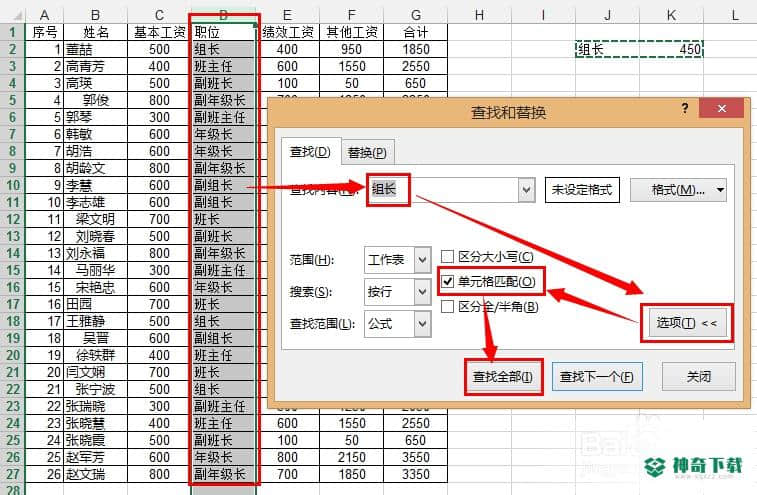757x495 pixels.
Task: Click the name cell 胡龄文
Action: pyautogui.click(x=95, y=168)
